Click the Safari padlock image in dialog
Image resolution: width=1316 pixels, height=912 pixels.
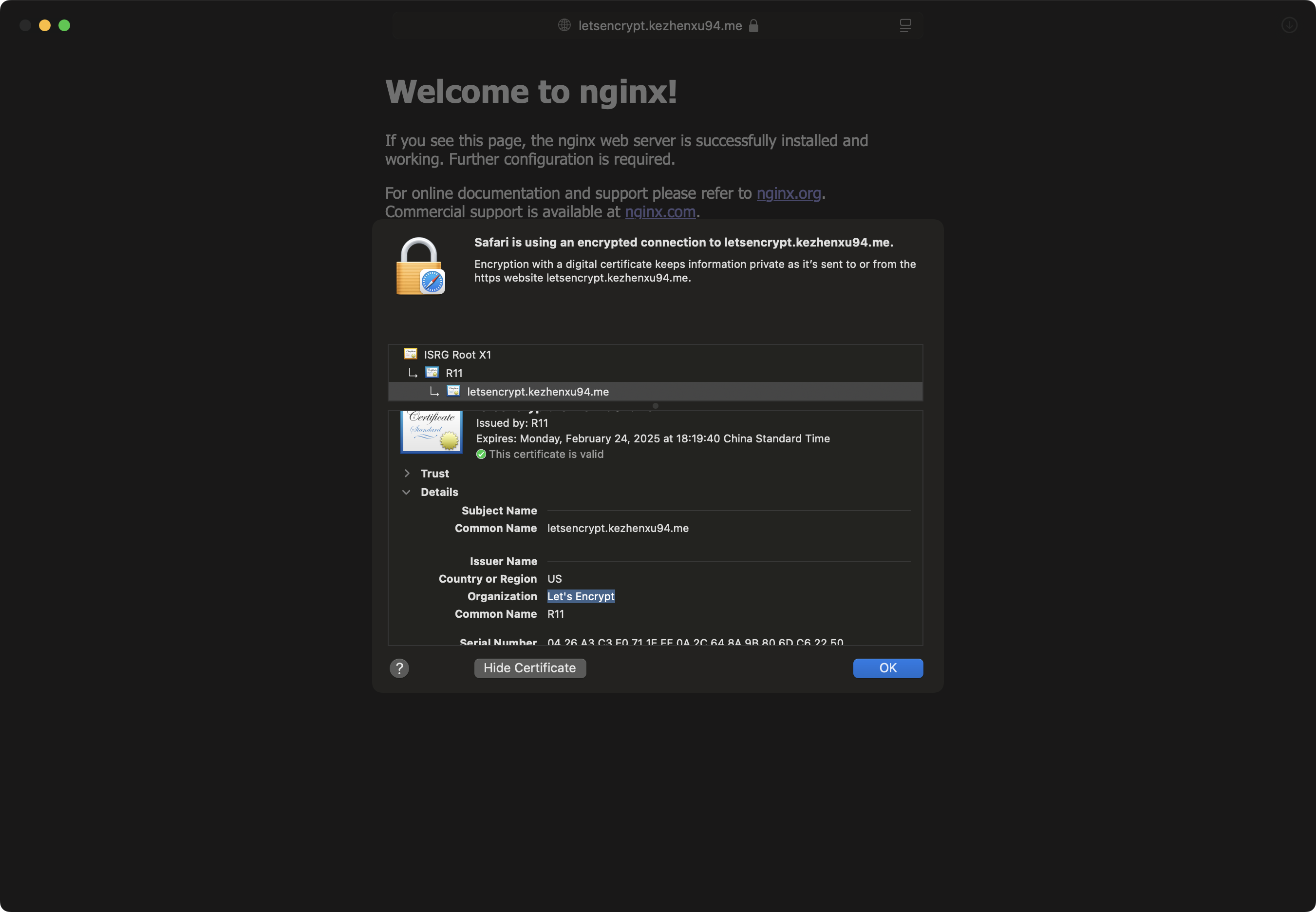[420, 267]
